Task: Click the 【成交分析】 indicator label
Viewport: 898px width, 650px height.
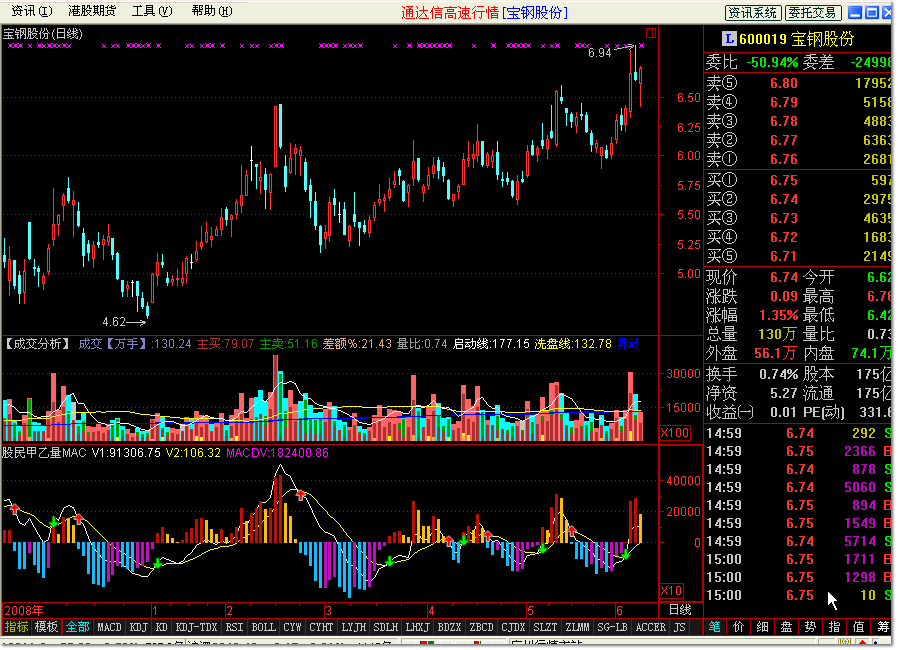Action: coord(37,344)
